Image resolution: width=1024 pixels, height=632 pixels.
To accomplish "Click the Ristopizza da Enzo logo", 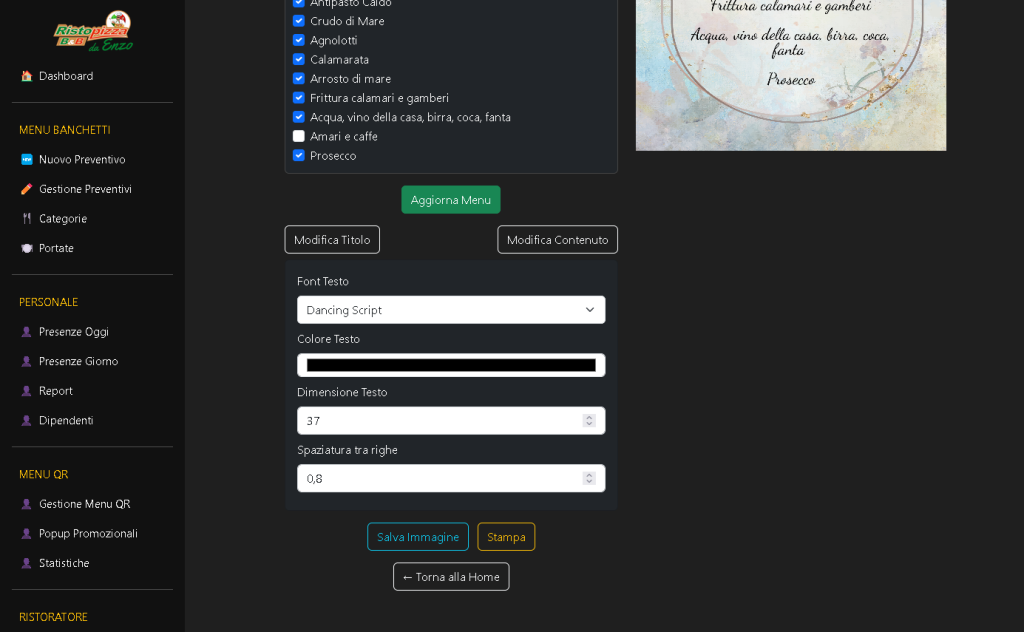I will click(92, 31).
